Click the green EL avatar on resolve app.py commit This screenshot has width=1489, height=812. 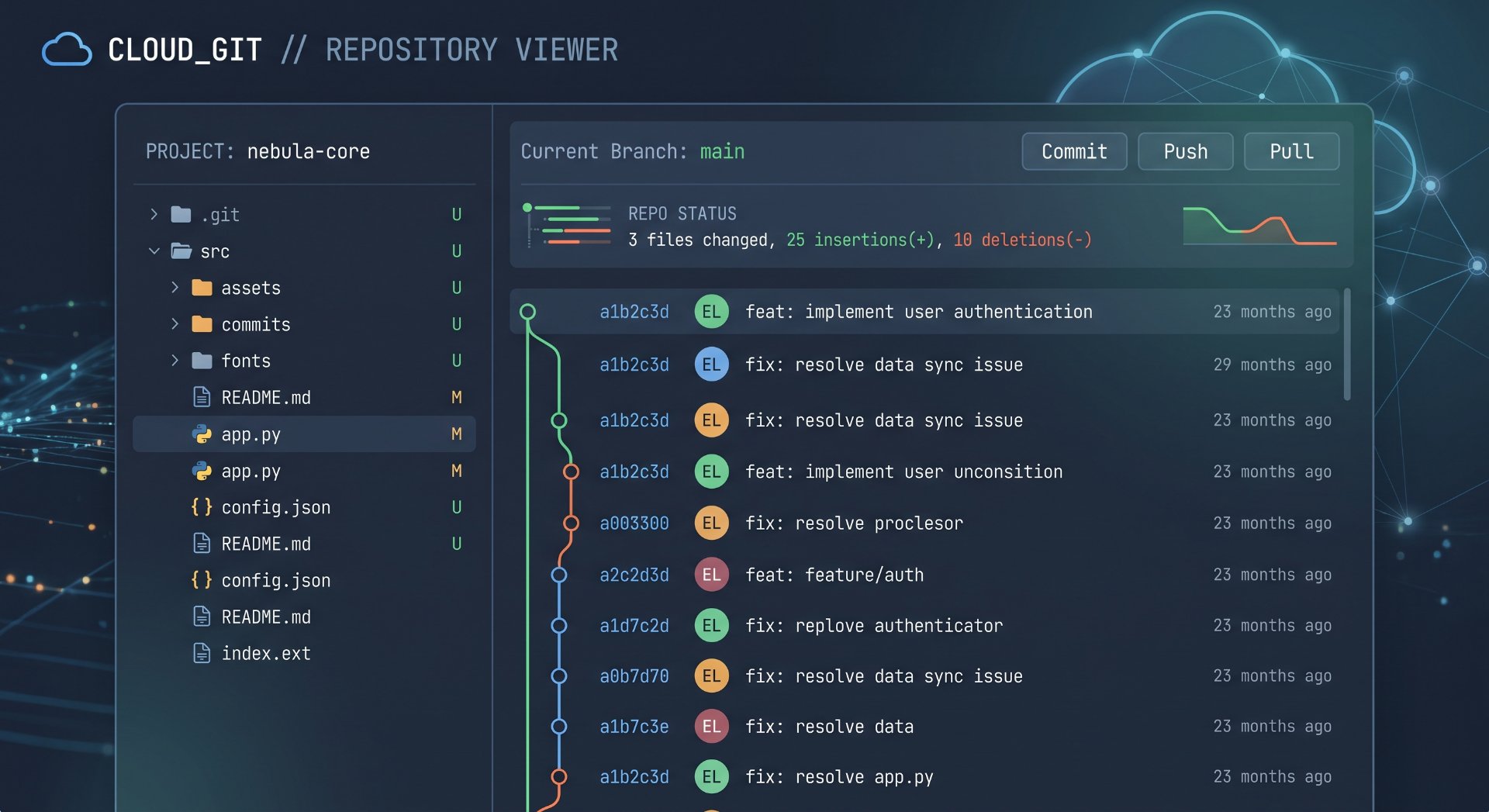tap(711, 776)
